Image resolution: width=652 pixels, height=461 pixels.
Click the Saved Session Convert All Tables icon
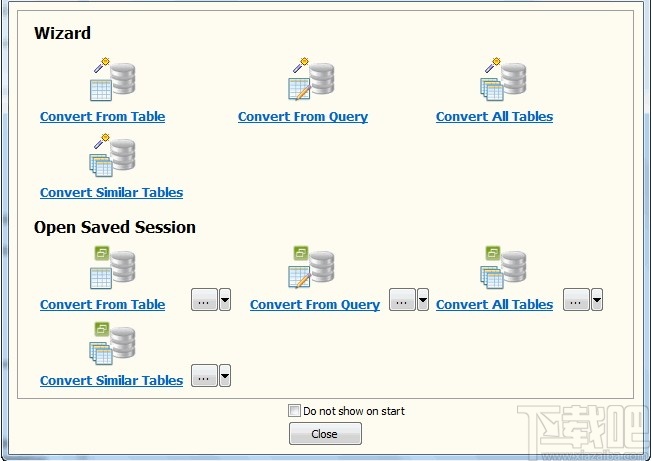tap(503, 267)
